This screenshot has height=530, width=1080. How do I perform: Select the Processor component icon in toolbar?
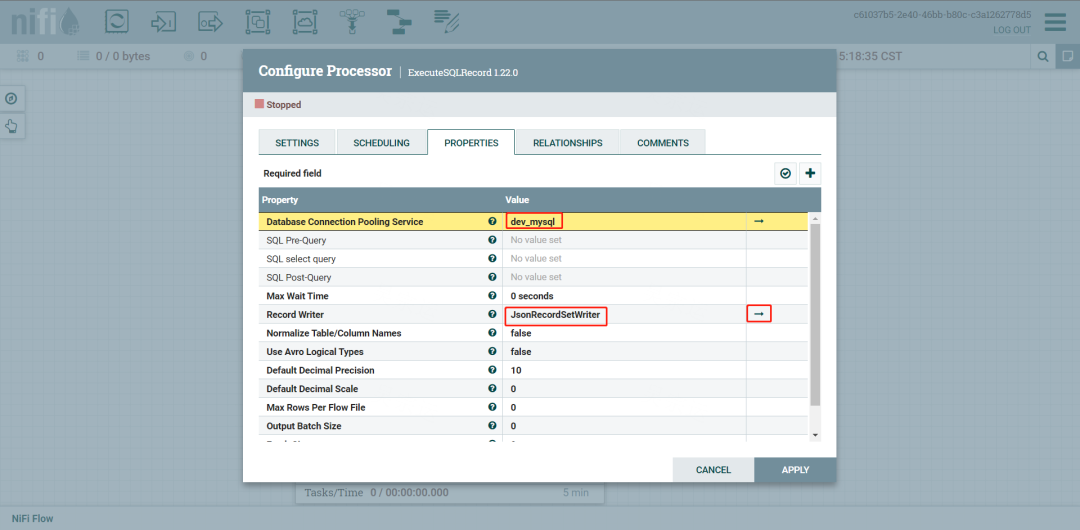coord(116,22)
